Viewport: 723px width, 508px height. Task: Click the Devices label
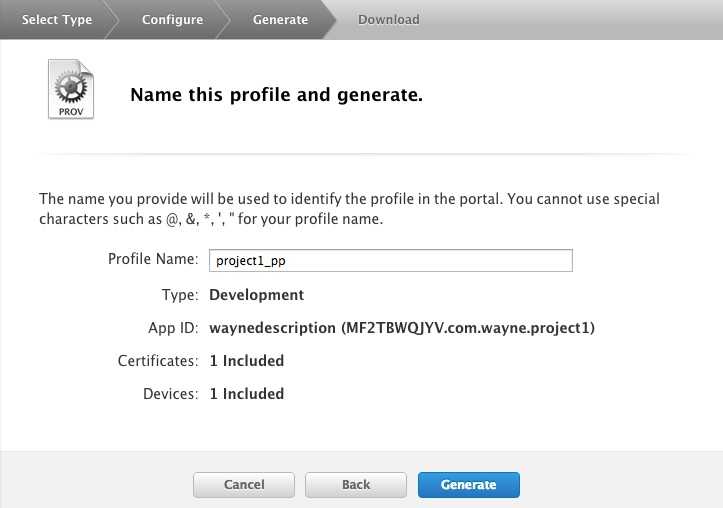point(170,394)
